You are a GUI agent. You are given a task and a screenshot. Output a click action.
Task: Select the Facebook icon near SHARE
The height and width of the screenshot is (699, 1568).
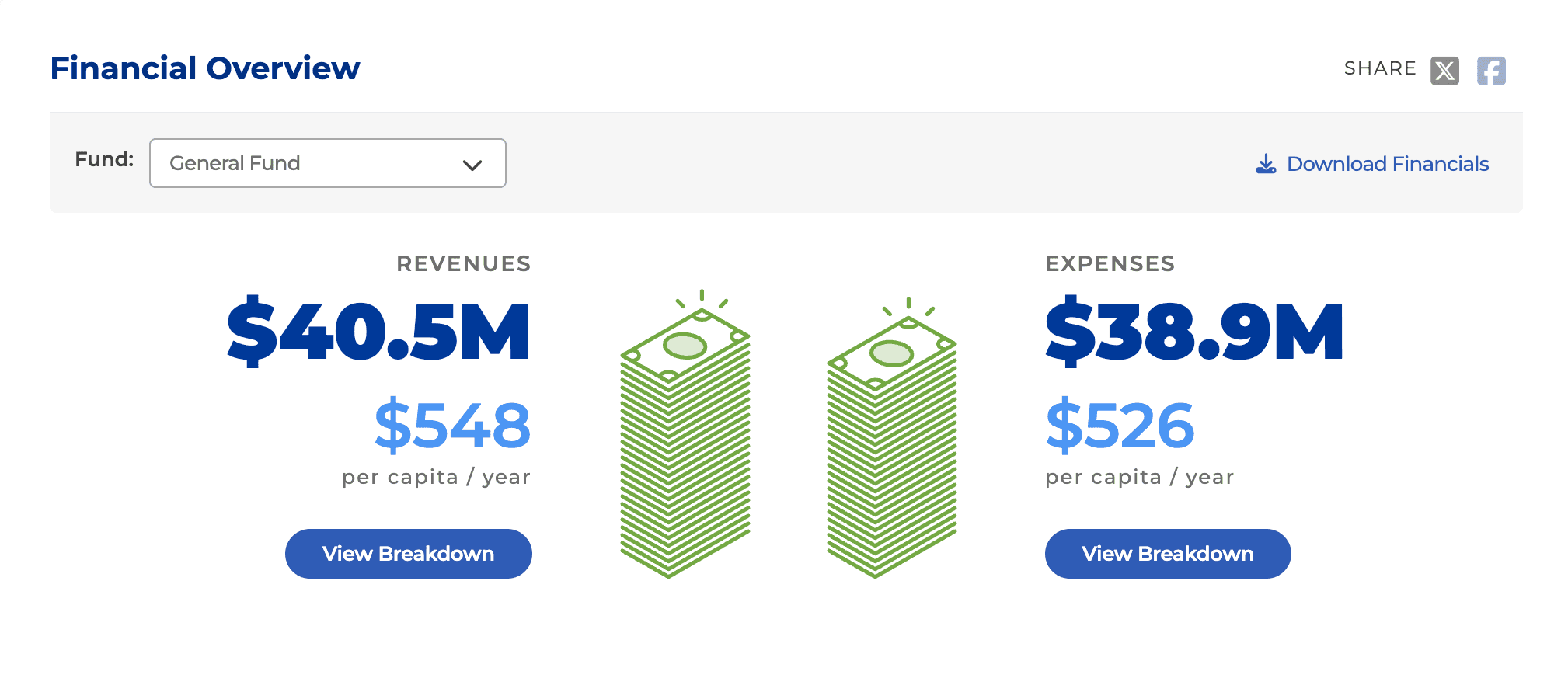click(x=1491, y=70)
